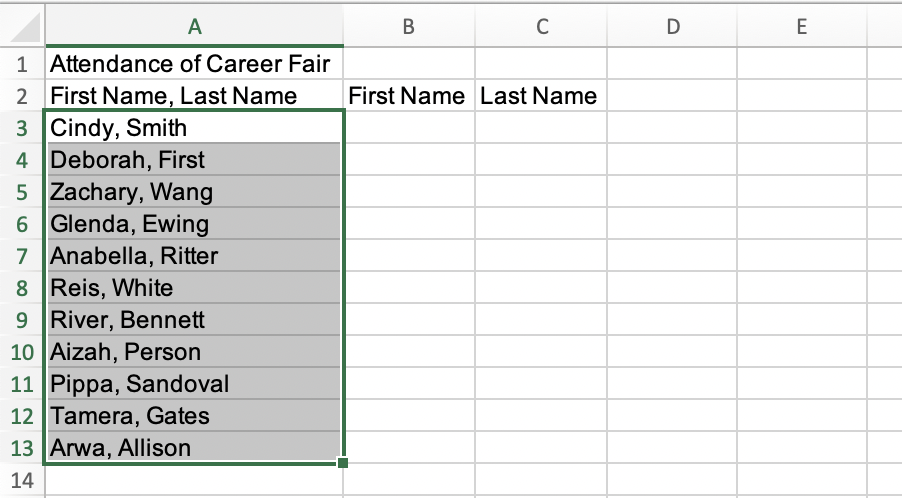The image size is (902, 498).
Task: Select the 'Last Name' cell in column C
Action: (x=541, y=96)
